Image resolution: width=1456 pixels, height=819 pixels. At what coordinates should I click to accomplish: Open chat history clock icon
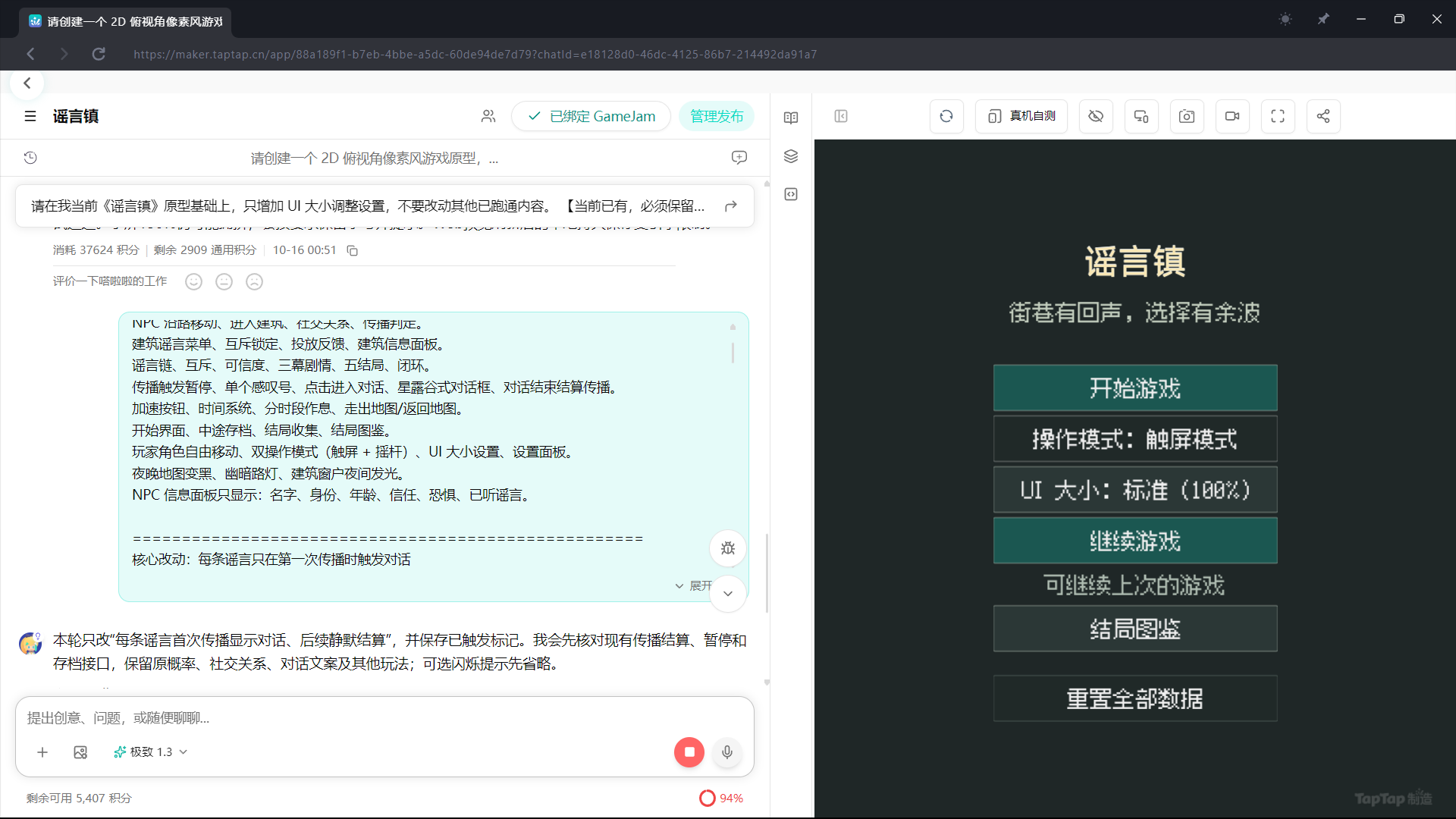pos(30,158)
